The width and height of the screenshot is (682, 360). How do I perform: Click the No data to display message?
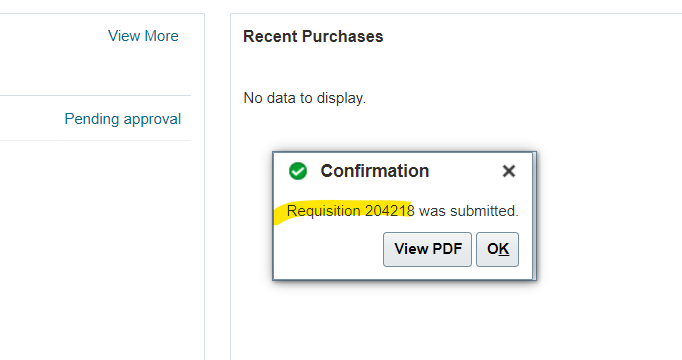tap(304, 98)
